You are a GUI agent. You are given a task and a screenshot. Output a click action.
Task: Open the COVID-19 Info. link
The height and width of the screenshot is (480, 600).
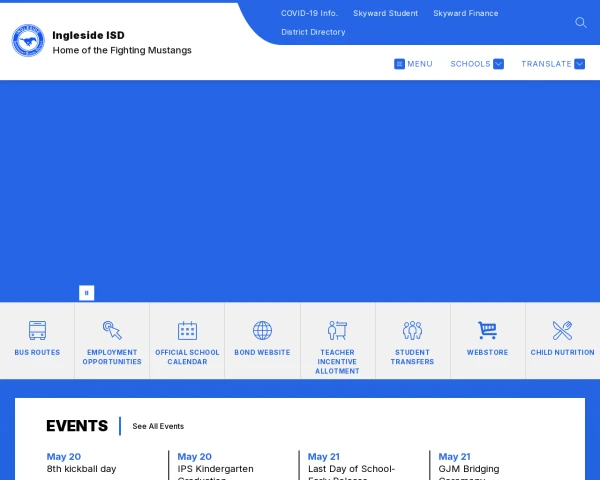point(310,13)
